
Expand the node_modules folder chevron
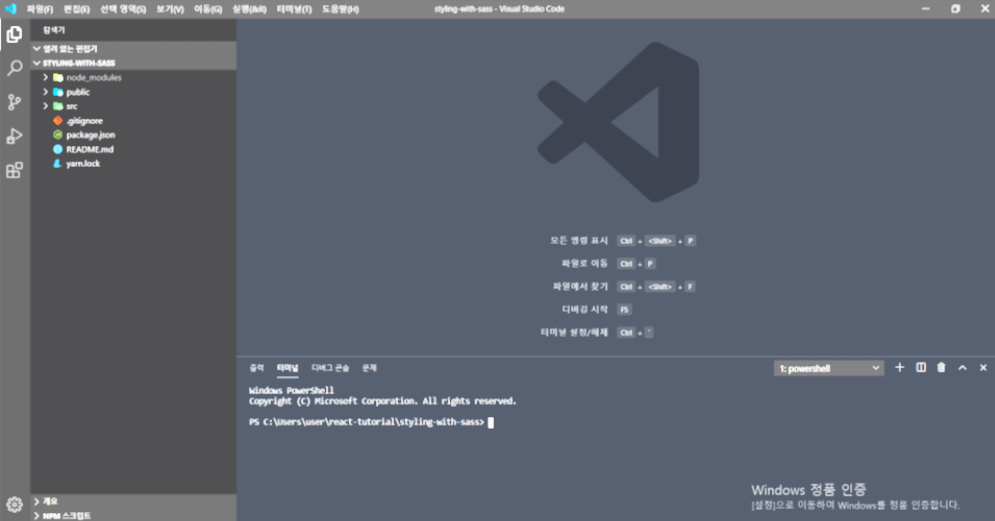pyautogui.click(x=45, y=77)
